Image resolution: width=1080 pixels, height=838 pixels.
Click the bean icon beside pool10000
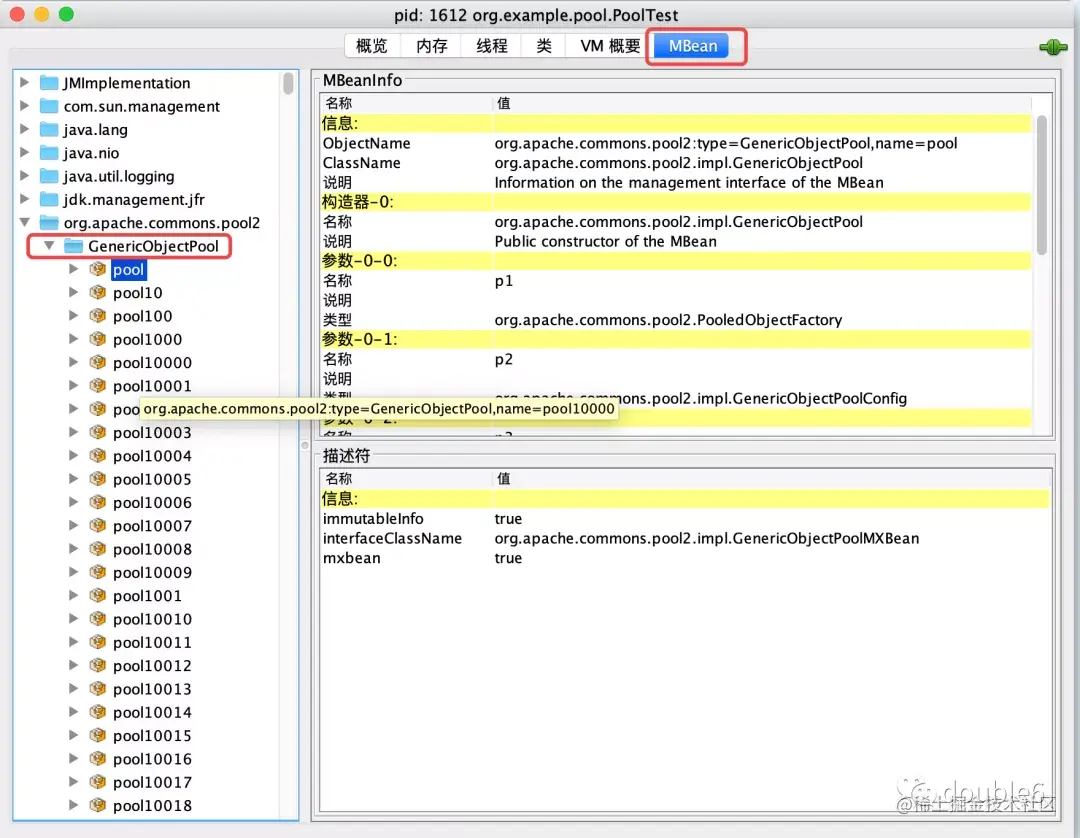pos(98,362)
